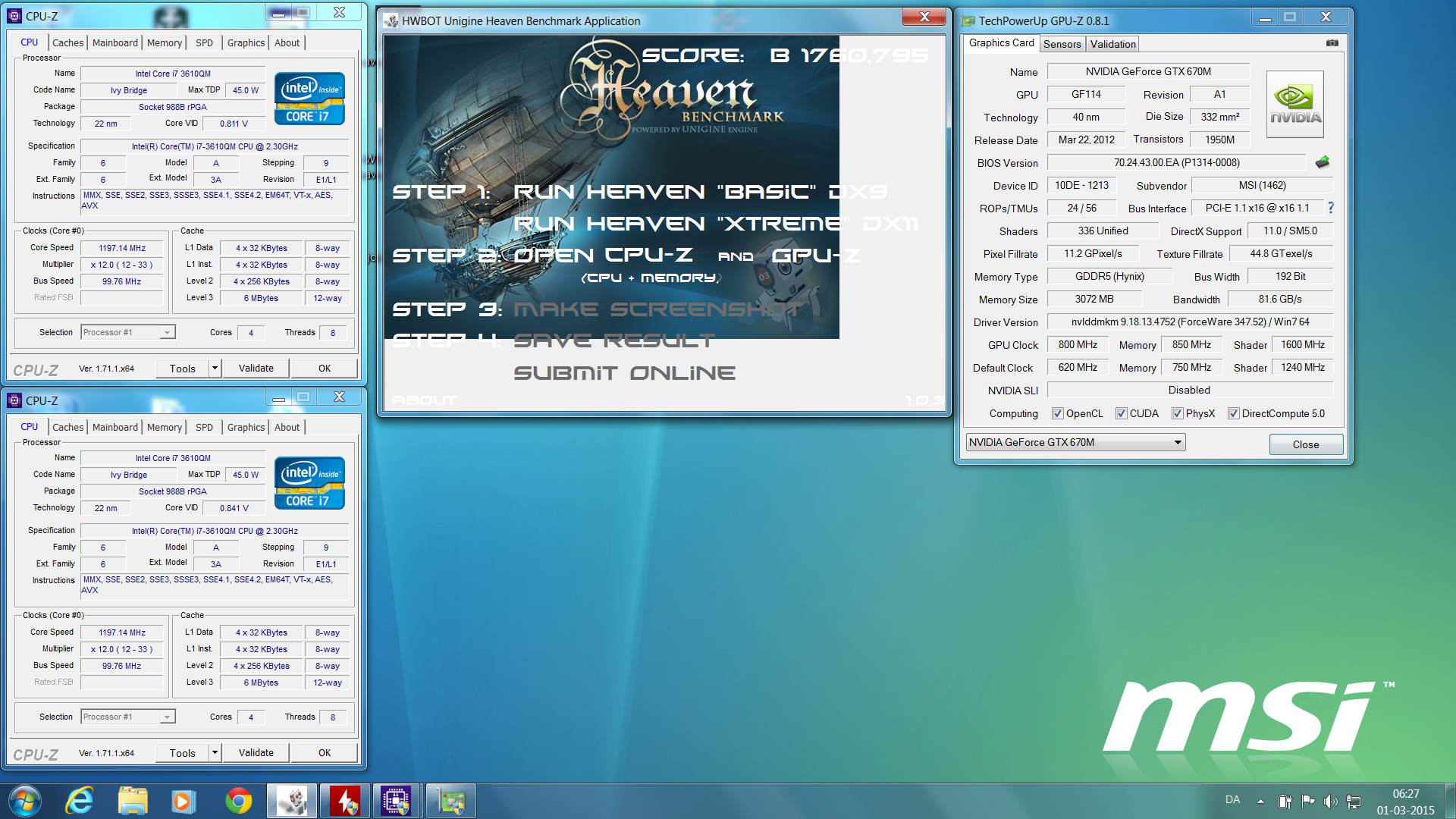Click Close button in GPU-Z
The image size is (1456, 819).
tap(1306, 444)
